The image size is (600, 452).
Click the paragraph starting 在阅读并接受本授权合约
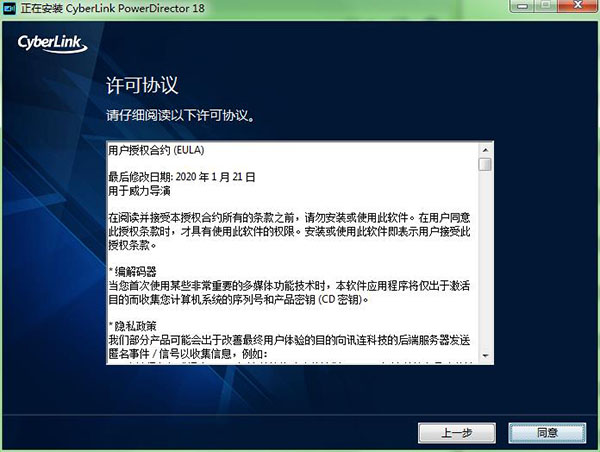click(x=289, y=231)
